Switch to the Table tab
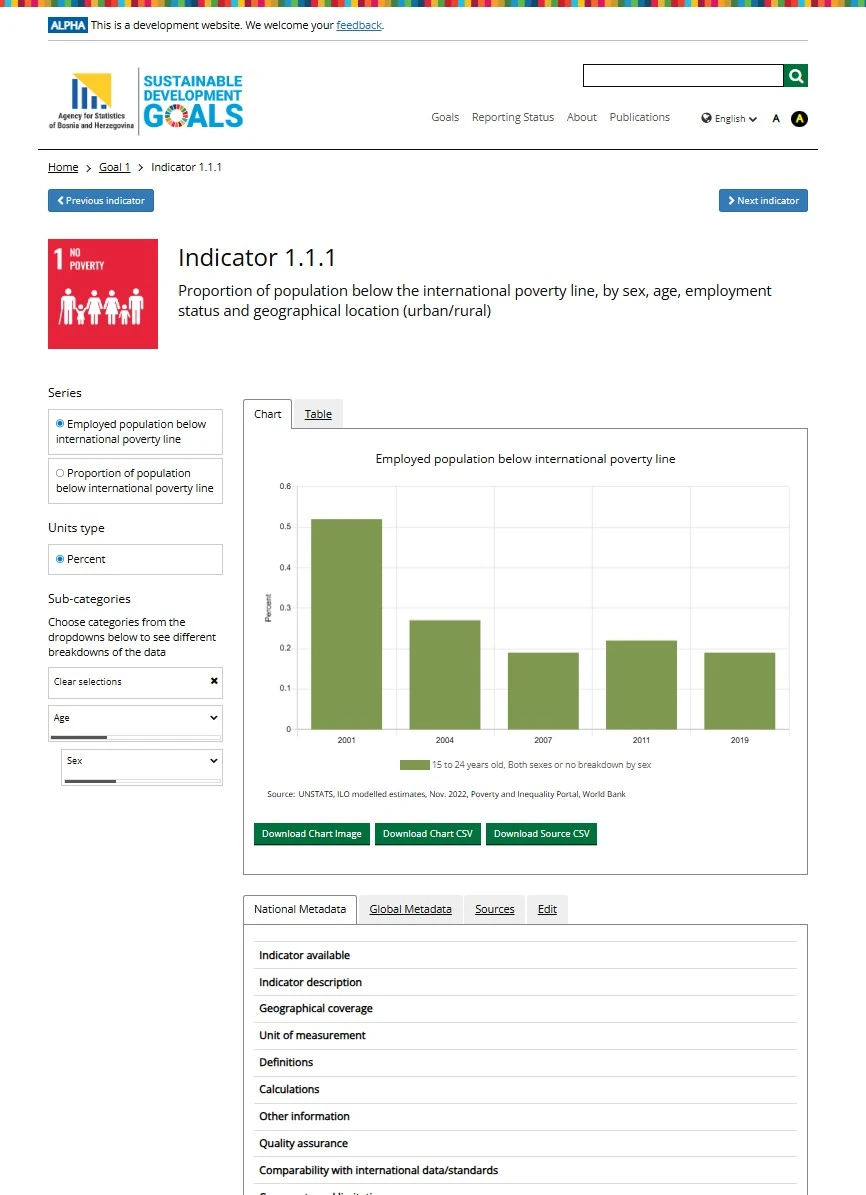The width and height of the screenshot is (866, 1195). coord(318,414)
